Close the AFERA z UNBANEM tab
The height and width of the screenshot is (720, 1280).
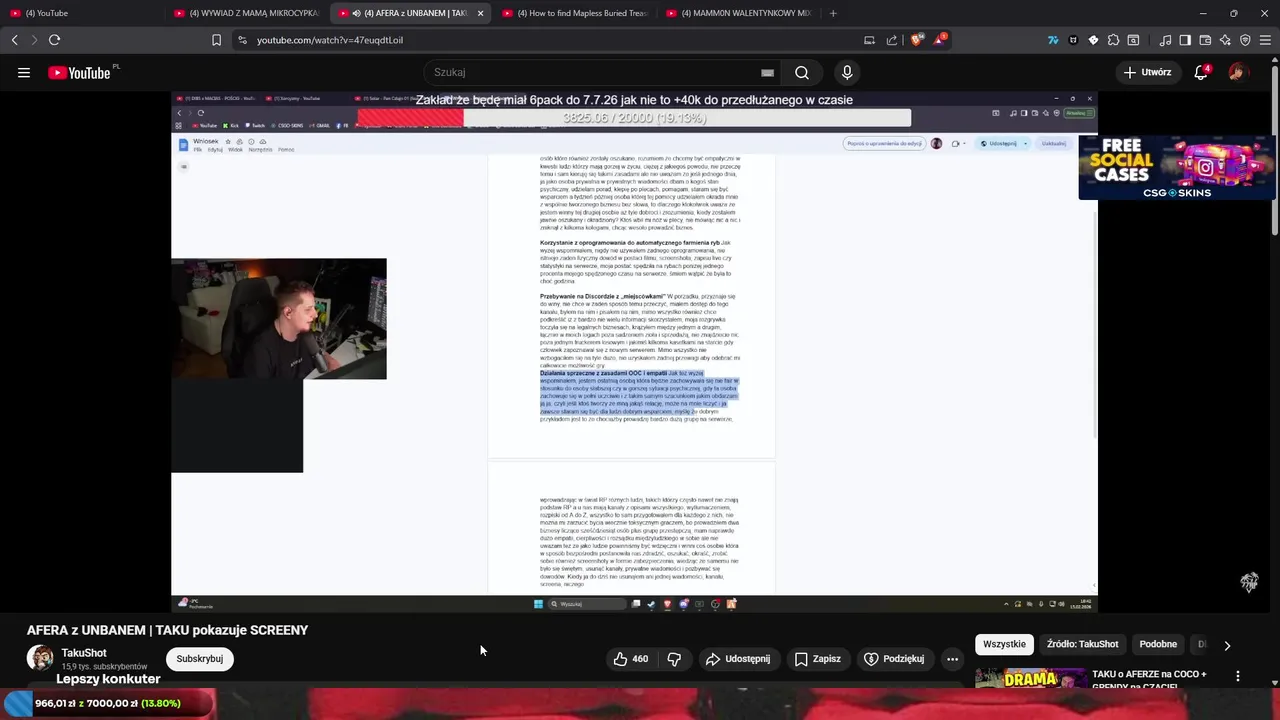point(480,13)
